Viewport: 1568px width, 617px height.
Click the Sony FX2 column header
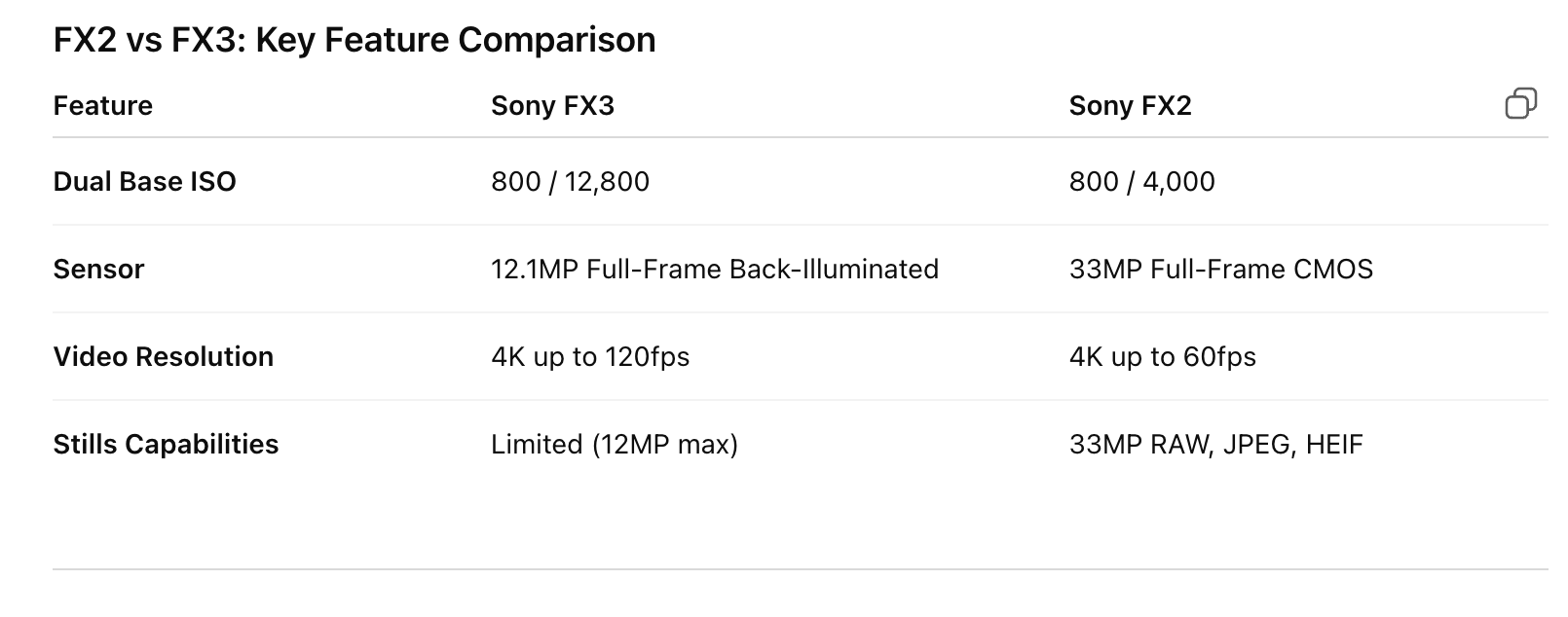[x=1130, y=105]
